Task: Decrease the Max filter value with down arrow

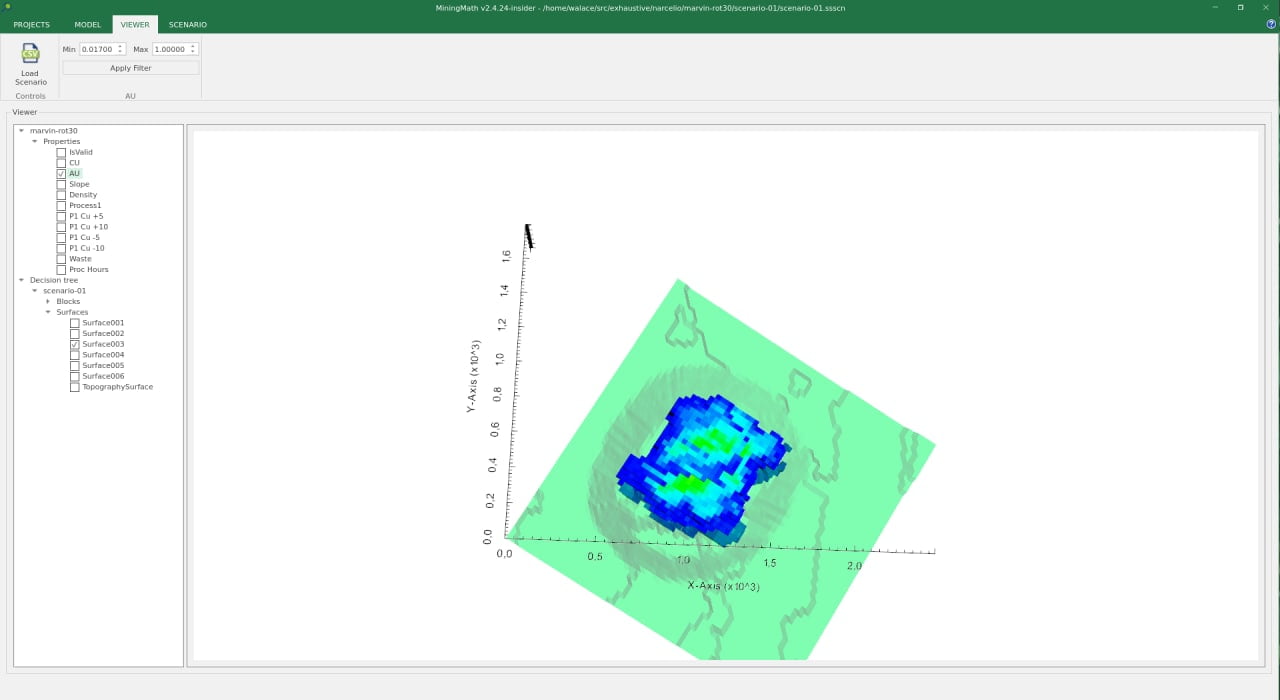Action: tap(194, 52)
